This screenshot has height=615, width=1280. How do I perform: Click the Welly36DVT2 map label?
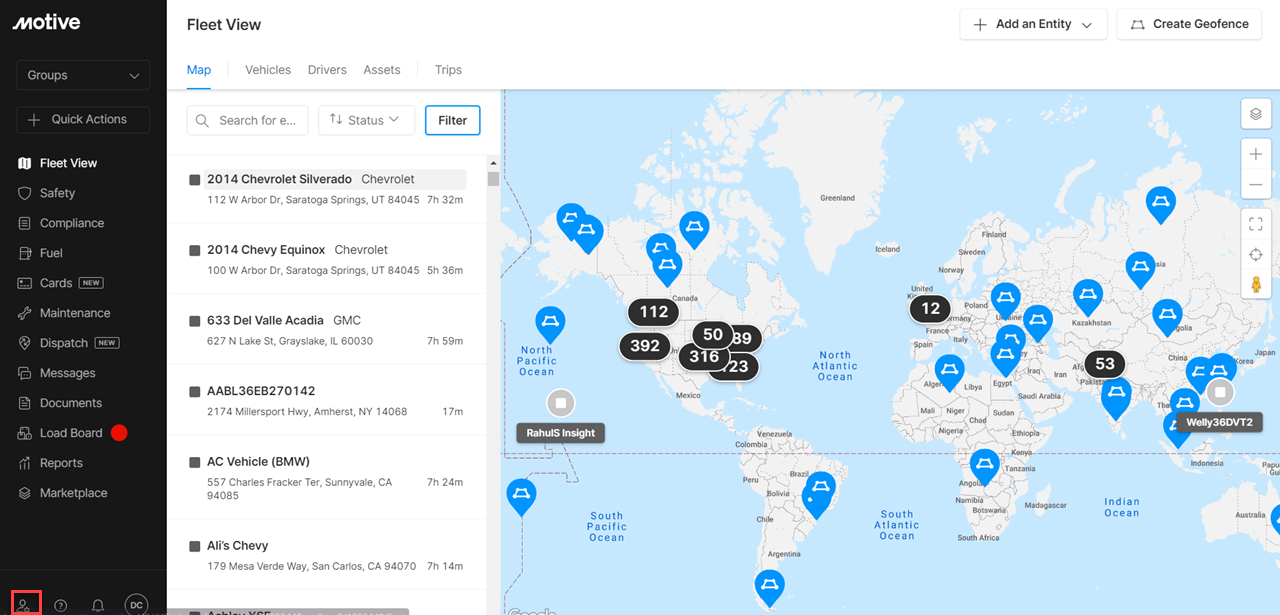tap(1219, 422)
